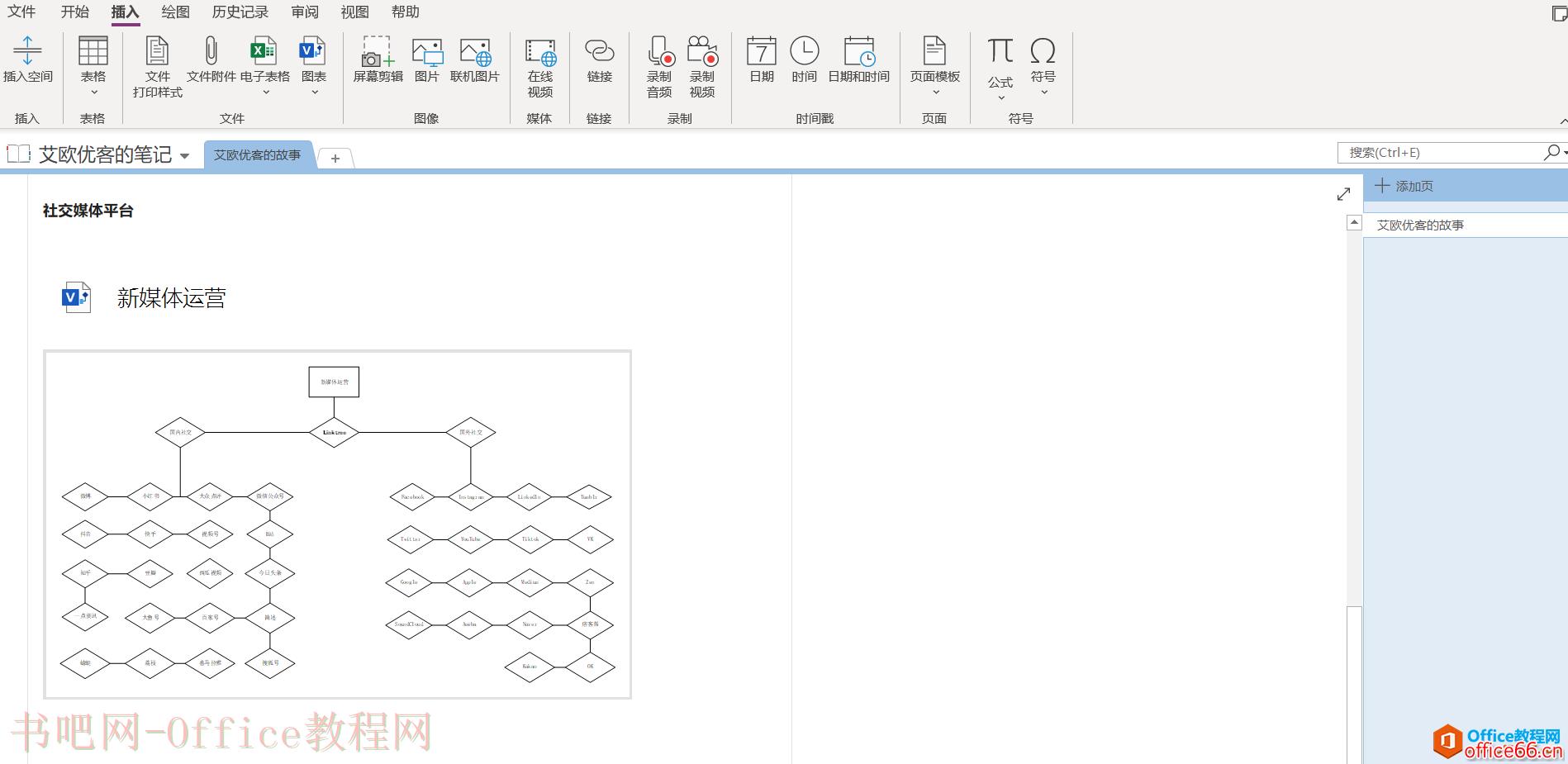This screenshot has width=1568, height=764.
Task: Expand the Diagram dropdown arrow
Action: click(x=314, y=93)
